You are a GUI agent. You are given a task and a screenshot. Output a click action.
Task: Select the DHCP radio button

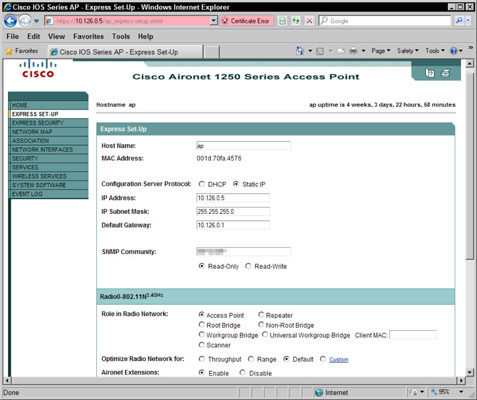point(202,184)
